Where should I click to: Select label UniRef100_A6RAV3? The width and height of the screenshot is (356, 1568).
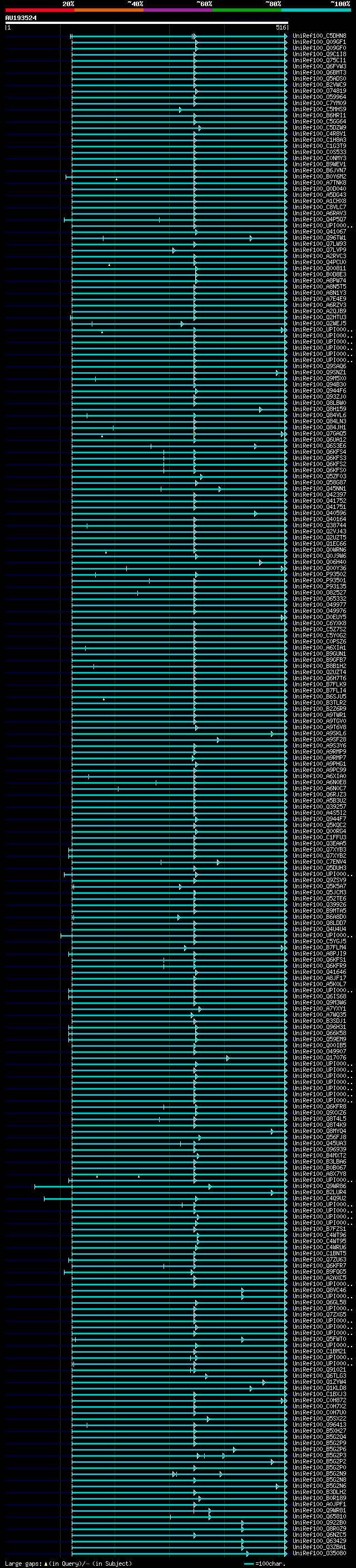pyautogui.click(x=319, y=213)
